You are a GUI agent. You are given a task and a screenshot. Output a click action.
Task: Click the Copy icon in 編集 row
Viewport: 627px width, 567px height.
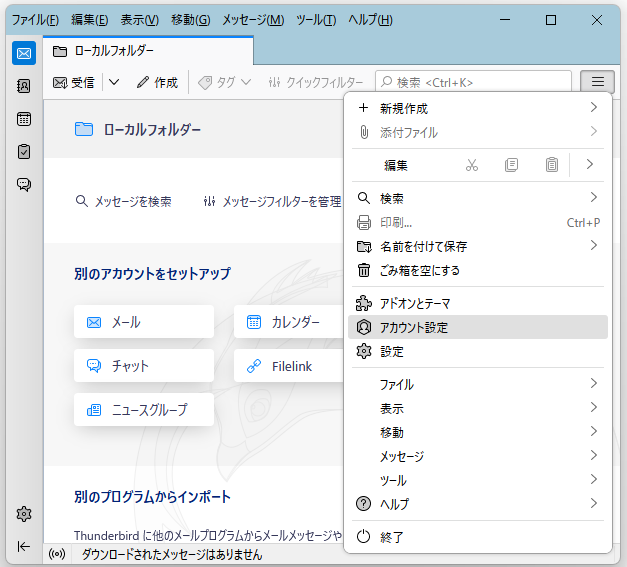511,165
